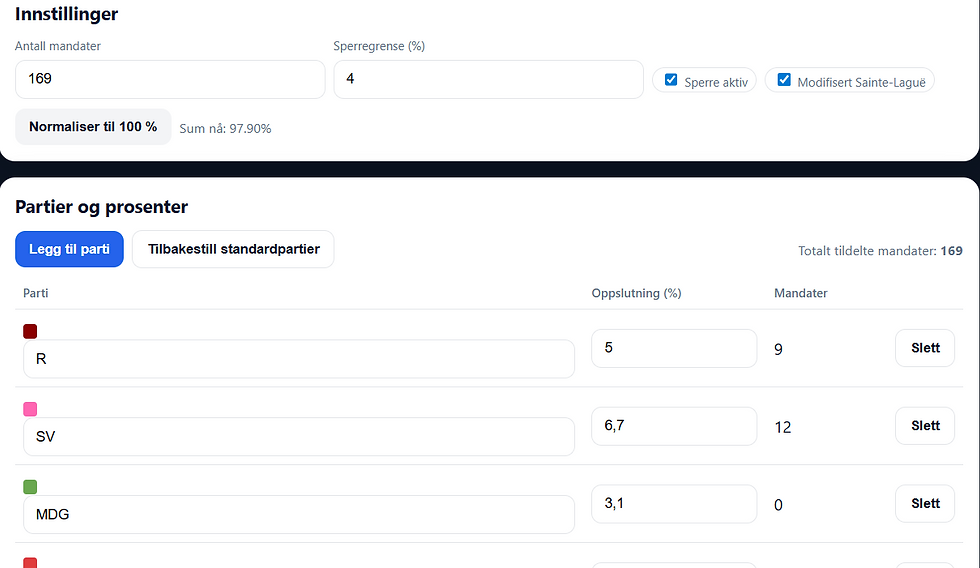This screenshot has height=568, width=980.
Task: Select the SV party name field
Action: pyautogui.click(x=299, y=437)
